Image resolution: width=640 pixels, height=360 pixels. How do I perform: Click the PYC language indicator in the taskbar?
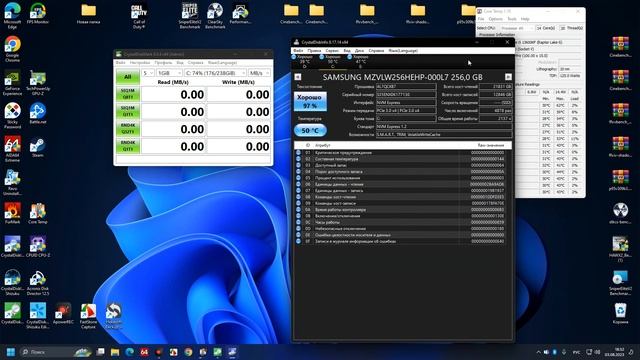pyautogui.click(x=576, y=352)
